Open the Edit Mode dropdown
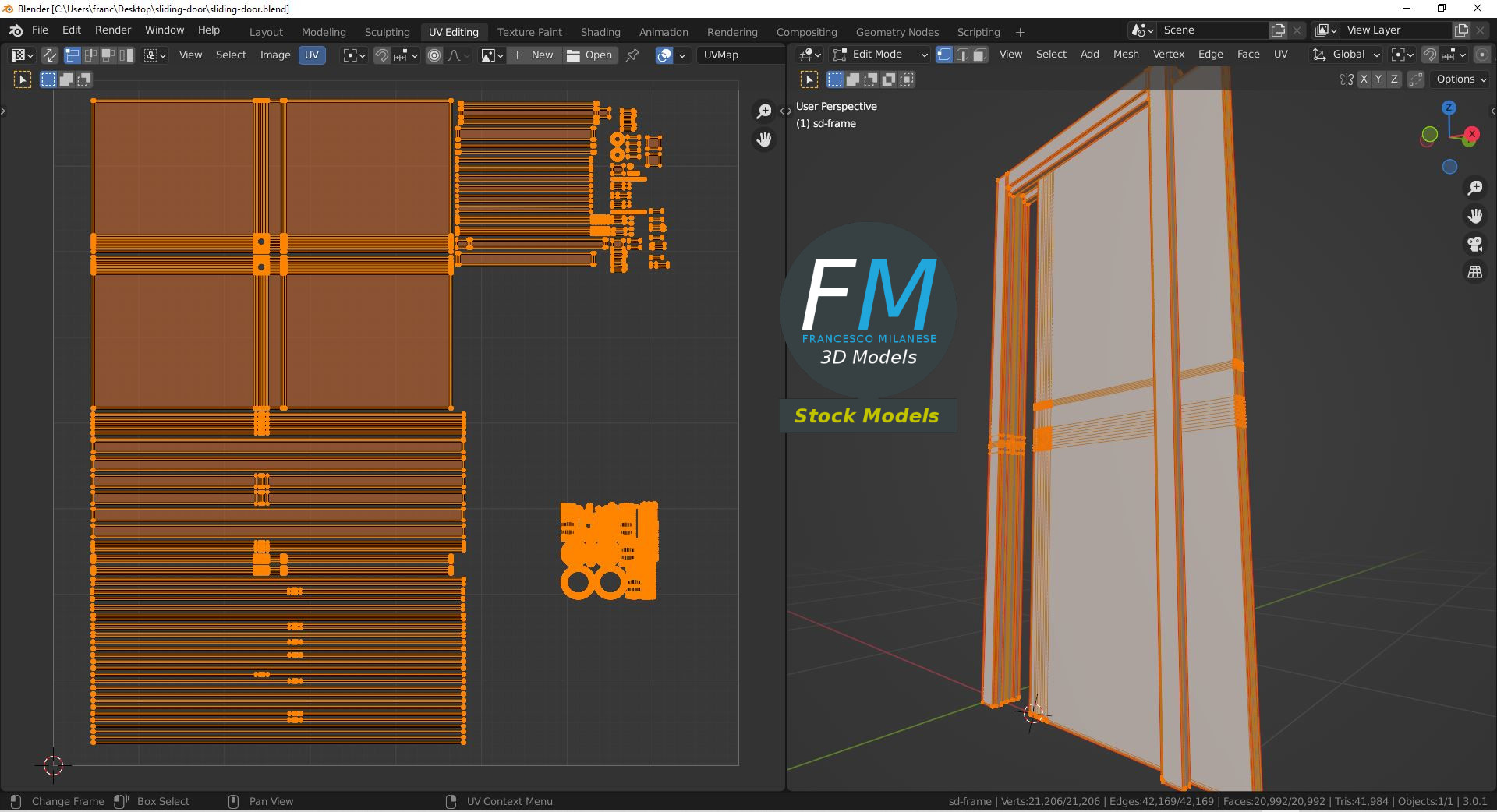Viewport: 1497px width, 812px height. coord(880,55)
